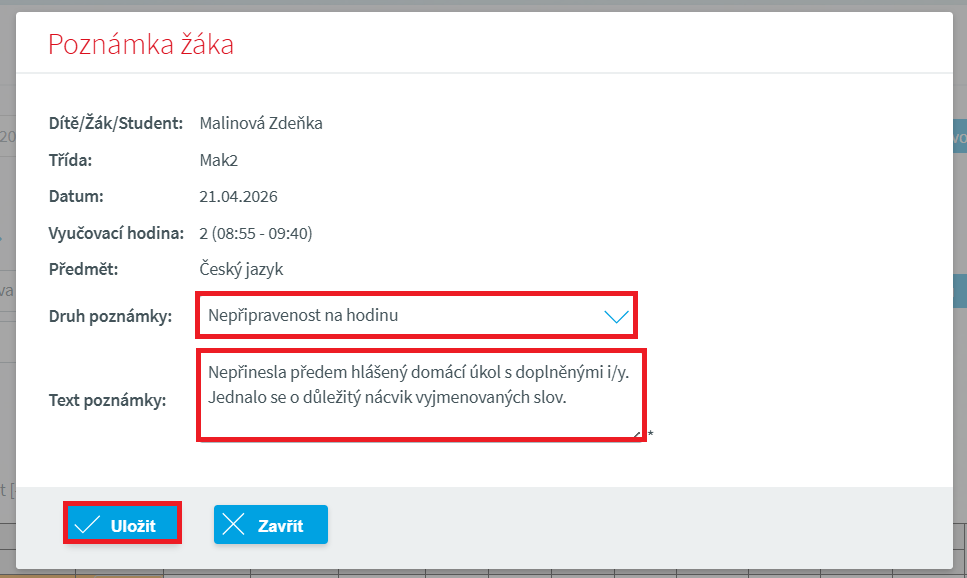967x578 pixels.
Task: Click the date value 21.04.2026
Action: click(x=238, y=196)
